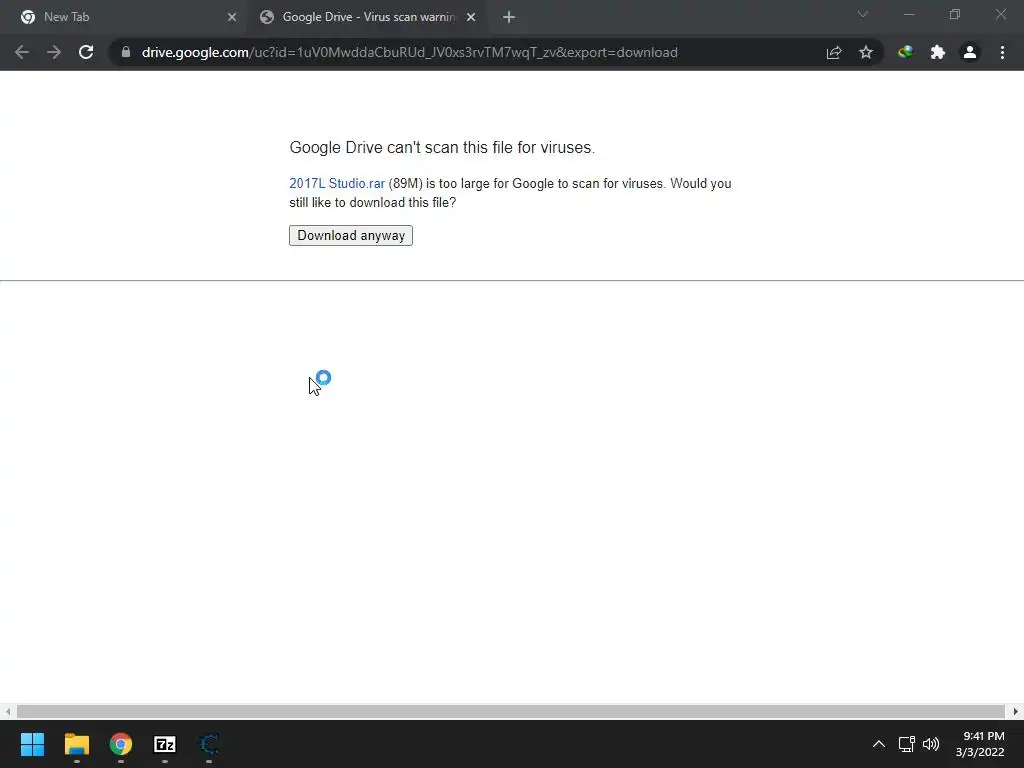Open the Chrome profile avatar menu
Screen dimensions: 1024x768
tap(970, 52)
